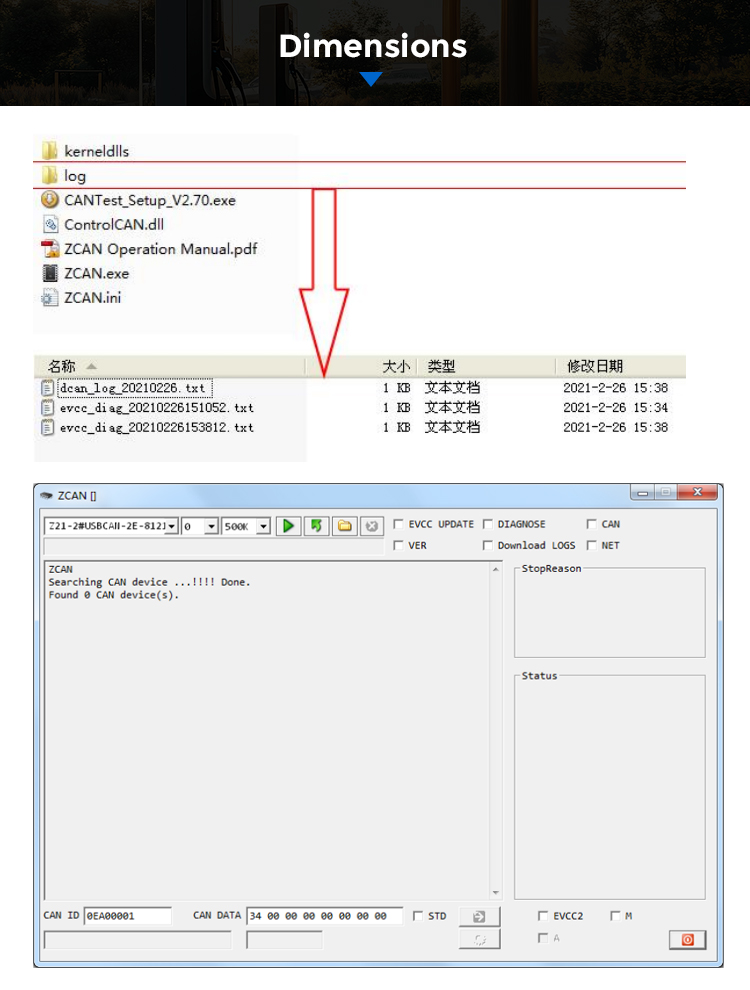Click the green refresh device icon
750x990 pixels.
(x=316, y=526)
